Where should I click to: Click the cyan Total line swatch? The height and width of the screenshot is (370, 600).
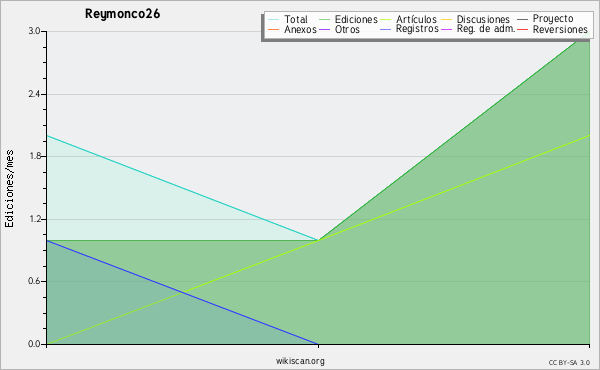[x=273, y=19]
